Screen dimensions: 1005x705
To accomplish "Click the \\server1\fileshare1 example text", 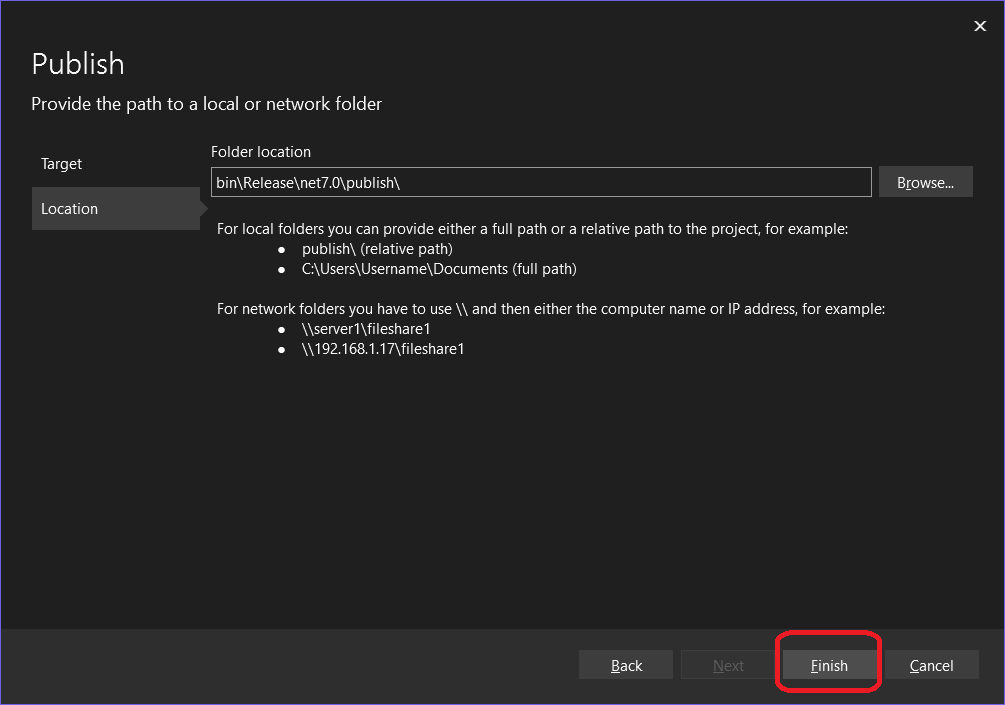I will 365,329.
